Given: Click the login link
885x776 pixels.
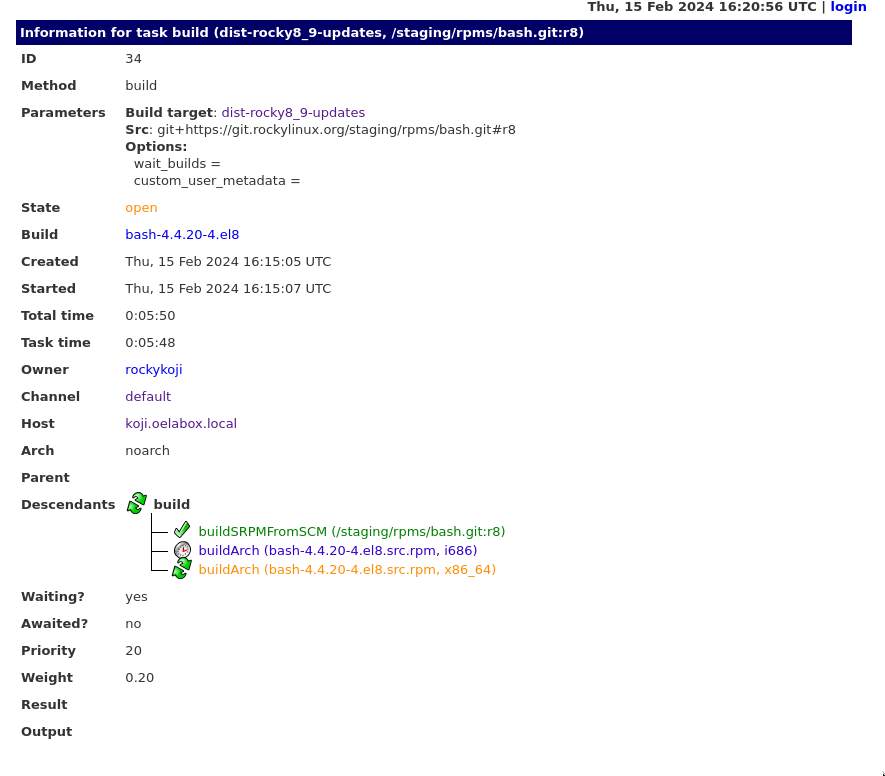Looking at the screenshot, I should coord(848,7).
